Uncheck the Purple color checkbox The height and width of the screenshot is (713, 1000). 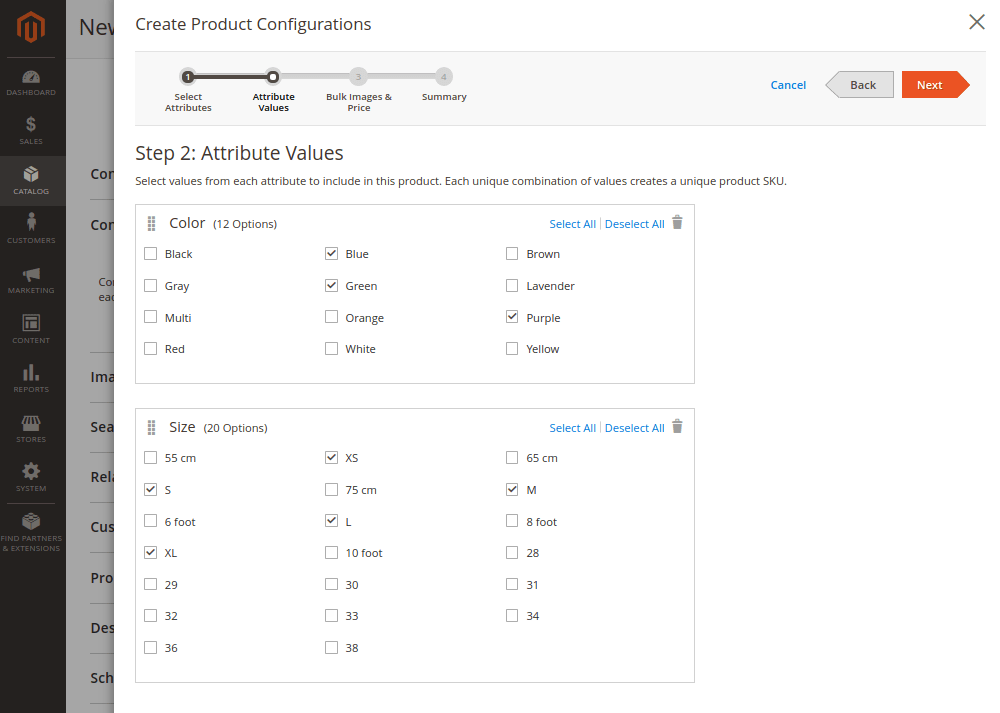point(512,317)
